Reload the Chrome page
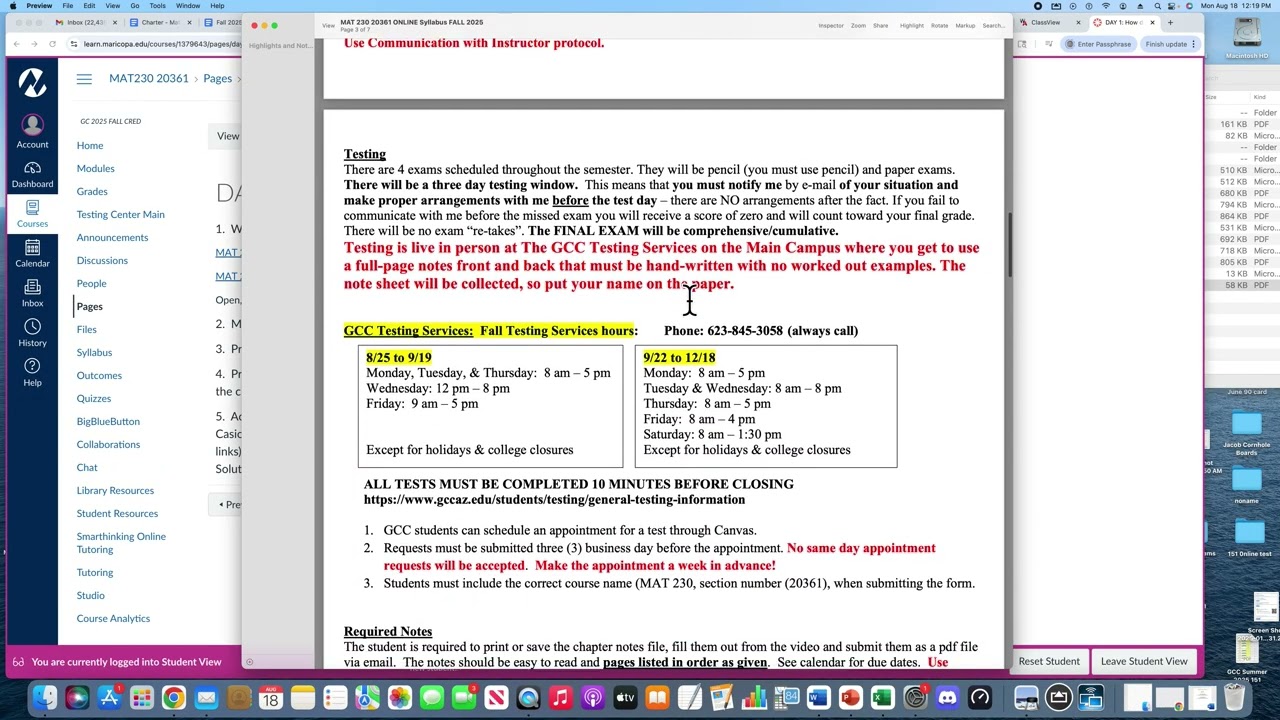Screen dimensions: 1280x720 (x=52, y=44)
